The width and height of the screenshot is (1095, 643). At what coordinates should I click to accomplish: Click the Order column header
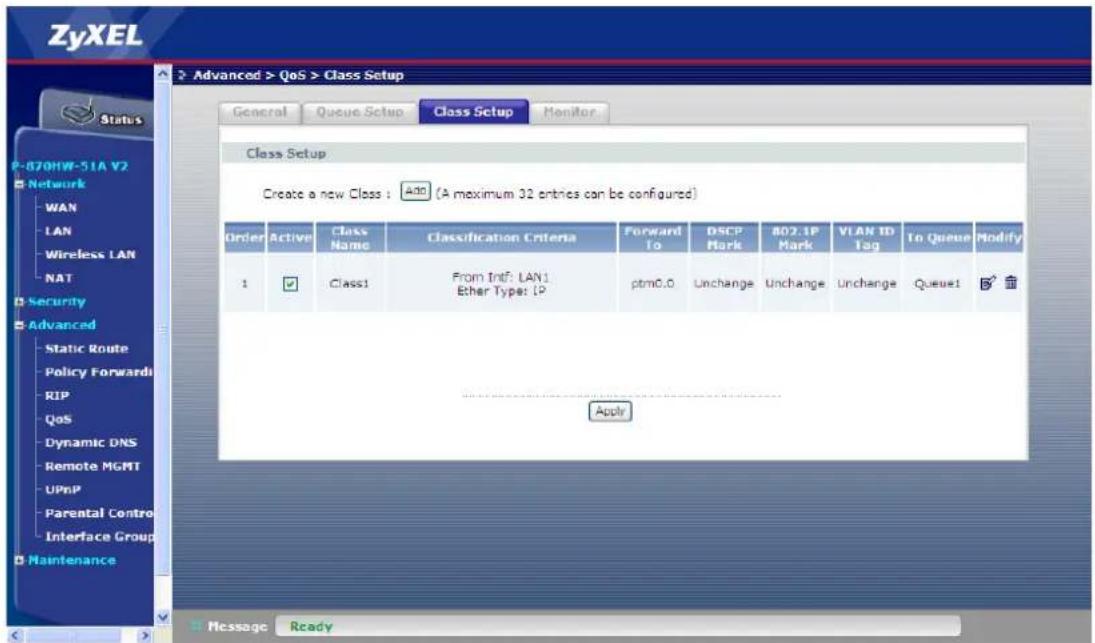point(244,238)
